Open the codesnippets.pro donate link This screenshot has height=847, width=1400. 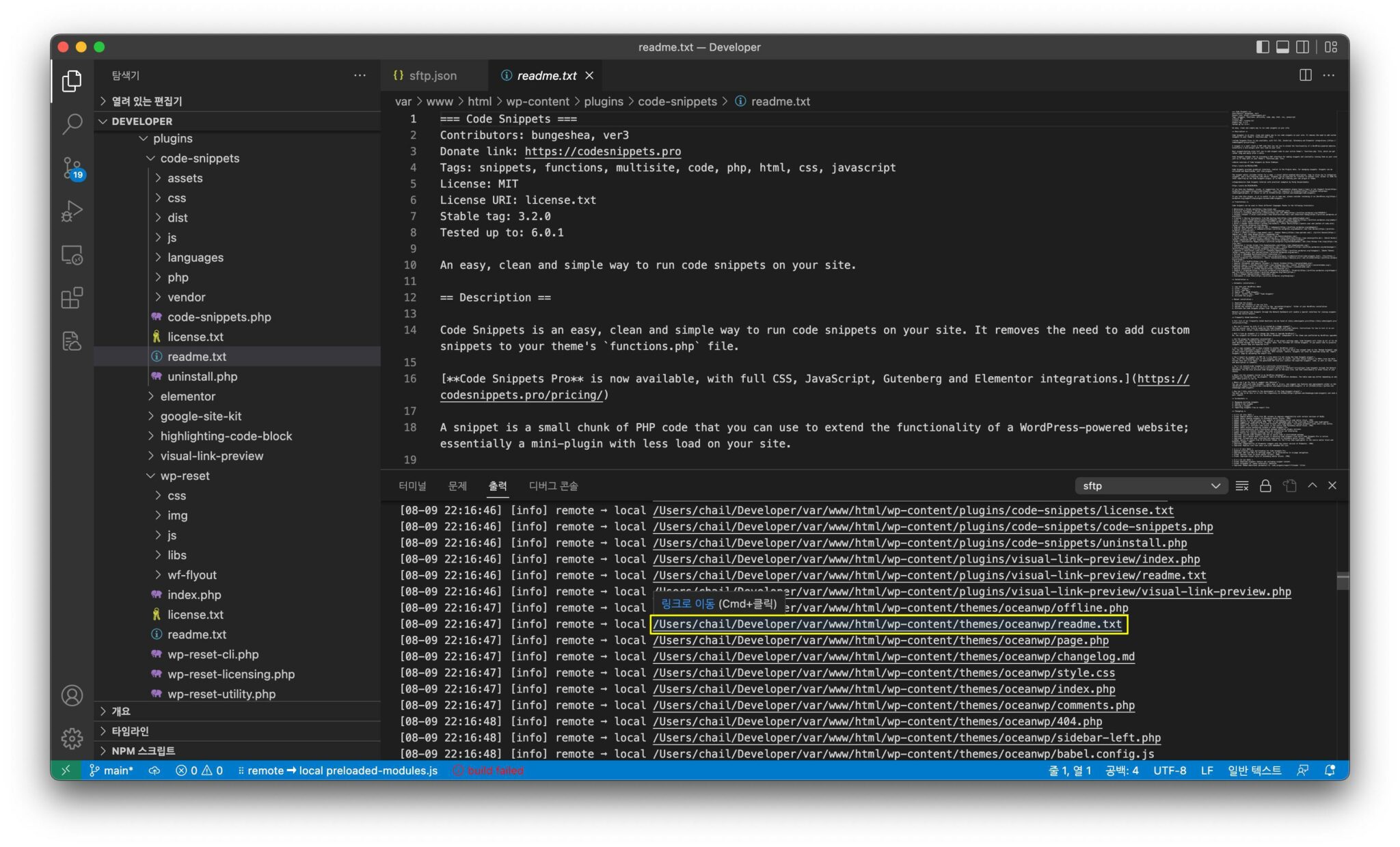pos(602,151)
